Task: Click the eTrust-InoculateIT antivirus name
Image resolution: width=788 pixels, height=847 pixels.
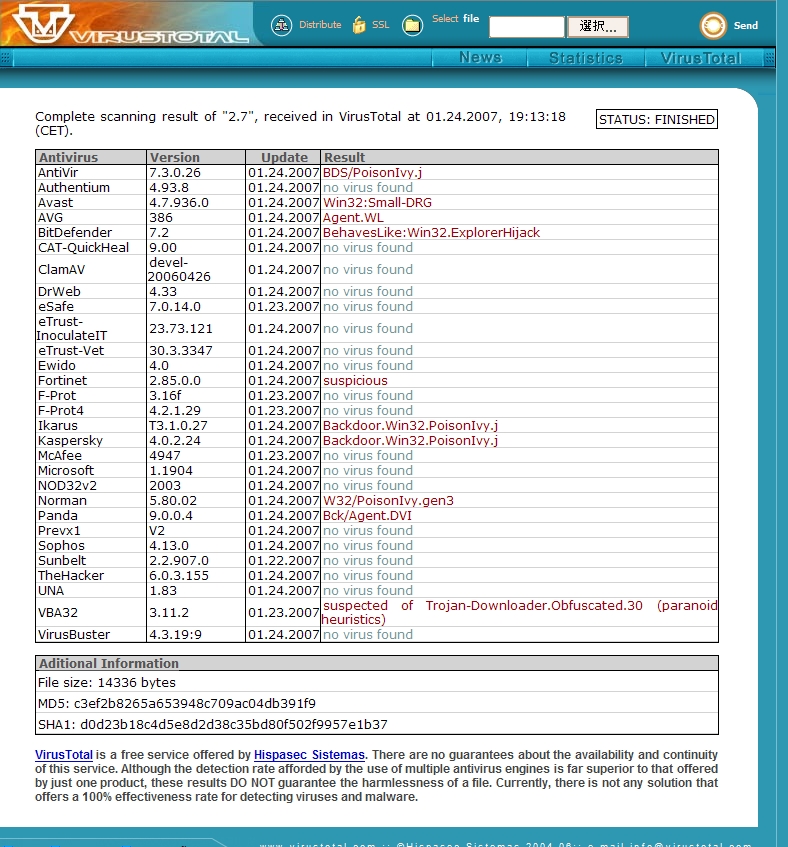Action: click(x=71, y=328)
